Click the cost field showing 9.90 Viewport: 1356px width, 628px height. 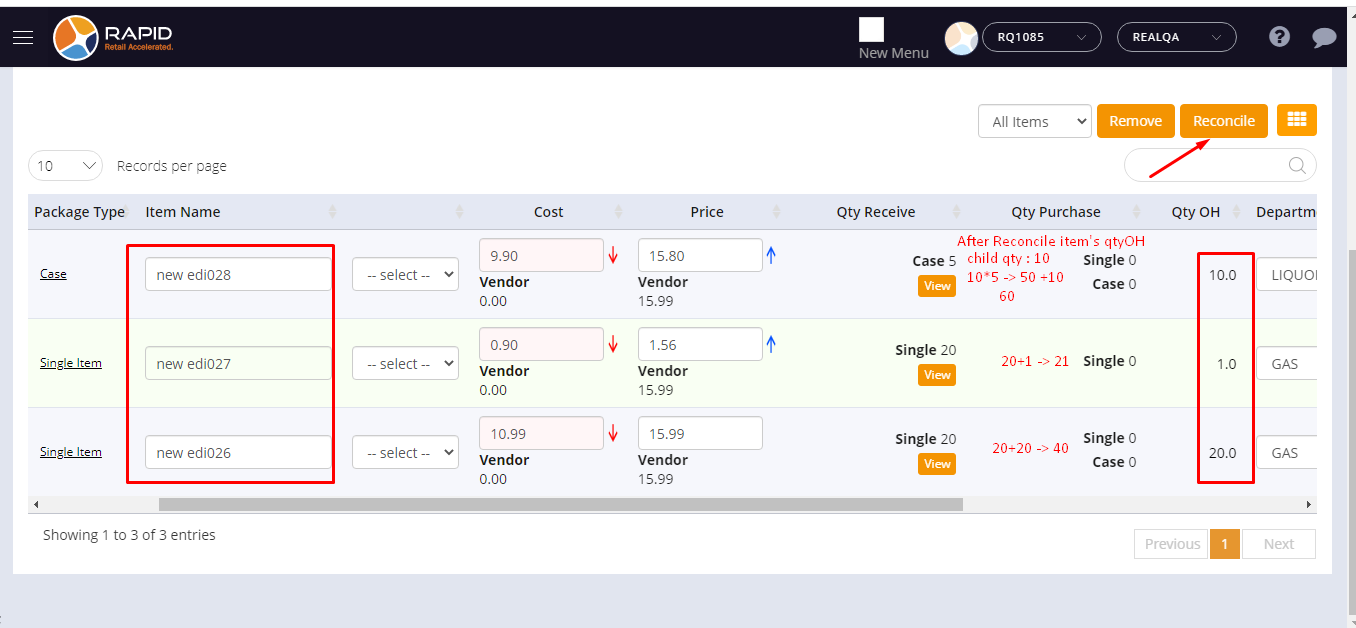[x=541, y=256]
